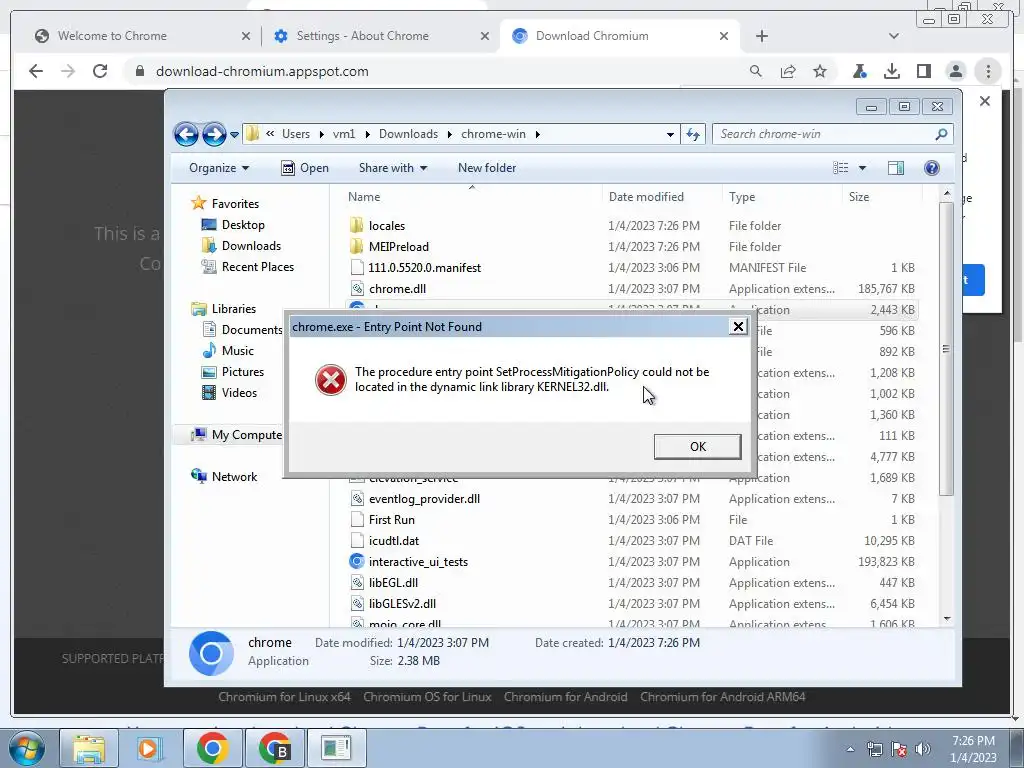The image size is (1024, 768).
Task: Open the Share with menu
Action: [x=392, y=168]
